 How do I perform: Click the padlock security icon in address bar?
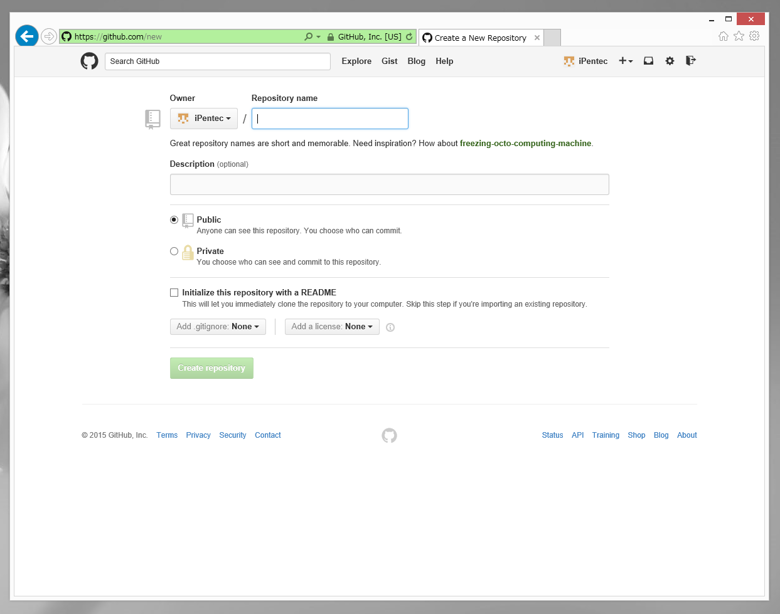[x=331, y=37]
